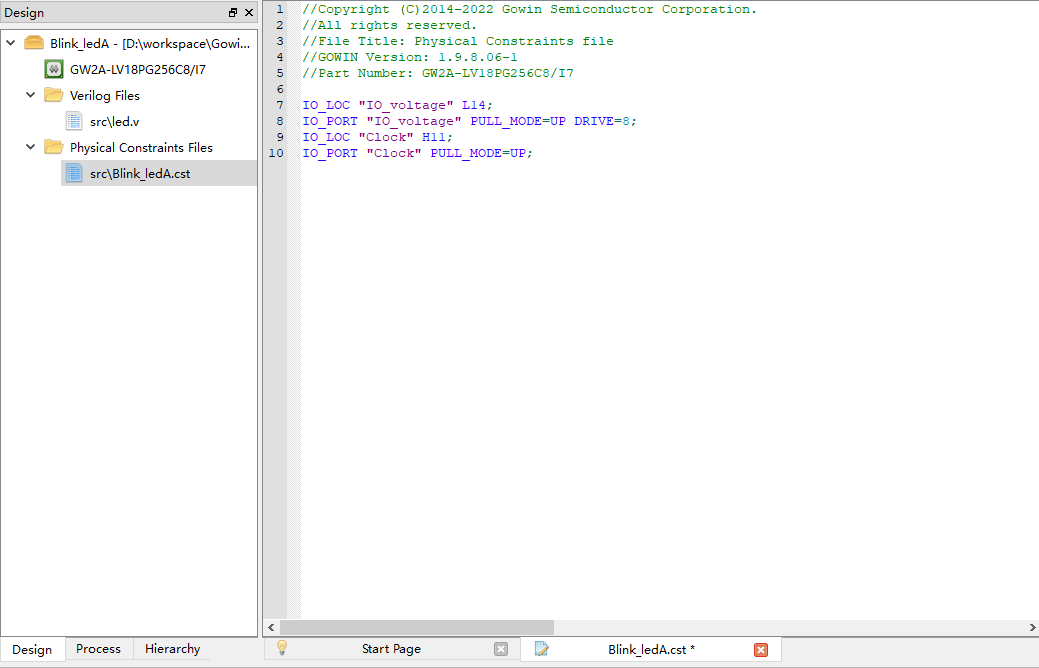Select the Verilog Files label
The width and height of the screenshot is (1039, 668).
105,95
